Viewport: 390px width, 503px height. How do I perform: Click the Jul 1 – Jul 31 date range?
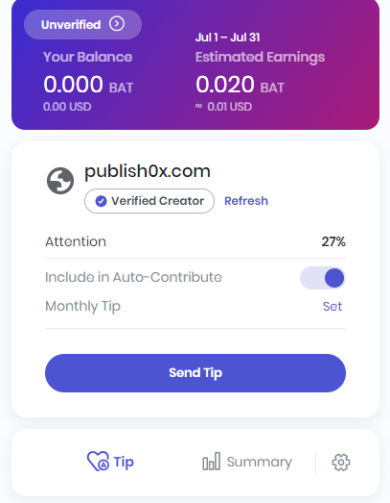(228, 37)
